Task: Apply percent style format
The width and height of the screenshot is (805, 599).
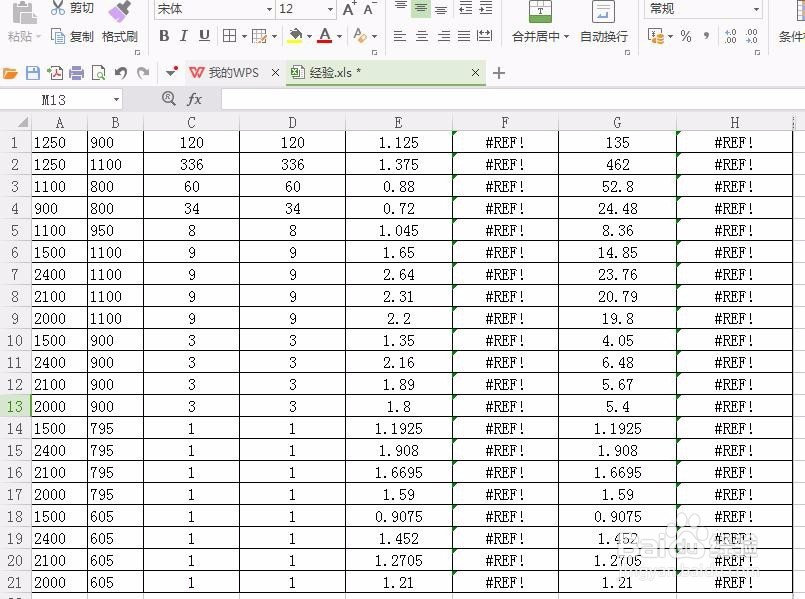Action: pos(685,36)
